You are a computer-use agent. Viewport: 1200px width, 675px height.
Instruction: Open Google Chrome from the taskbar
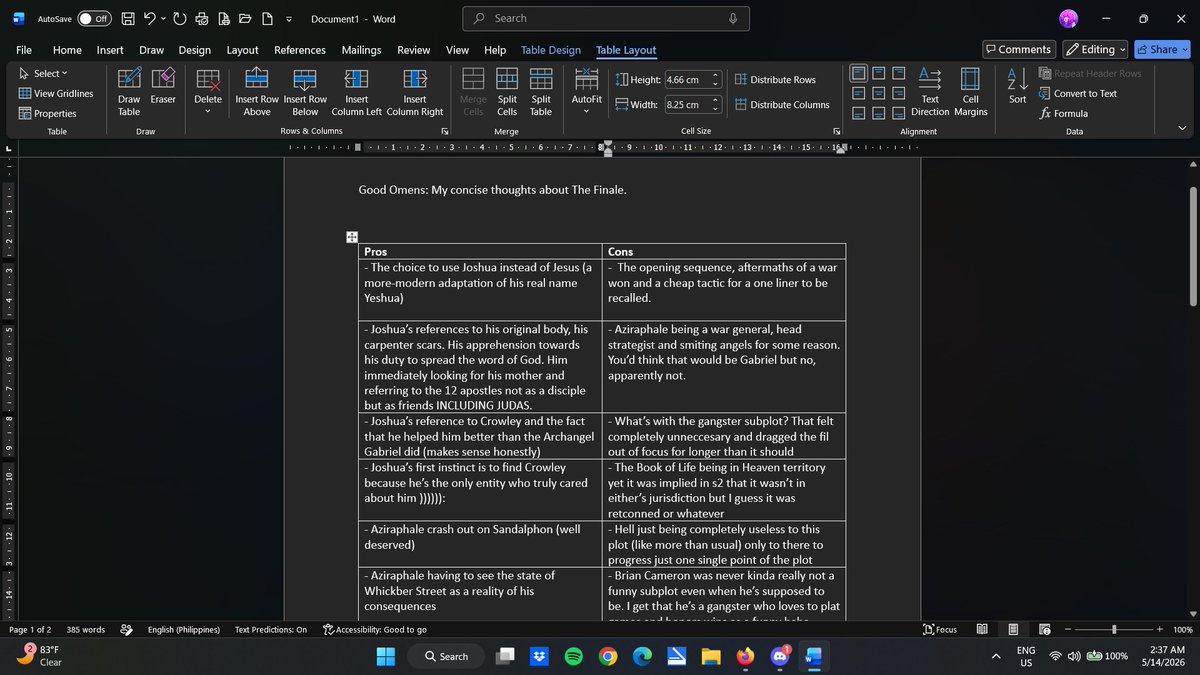click(608, 656)
